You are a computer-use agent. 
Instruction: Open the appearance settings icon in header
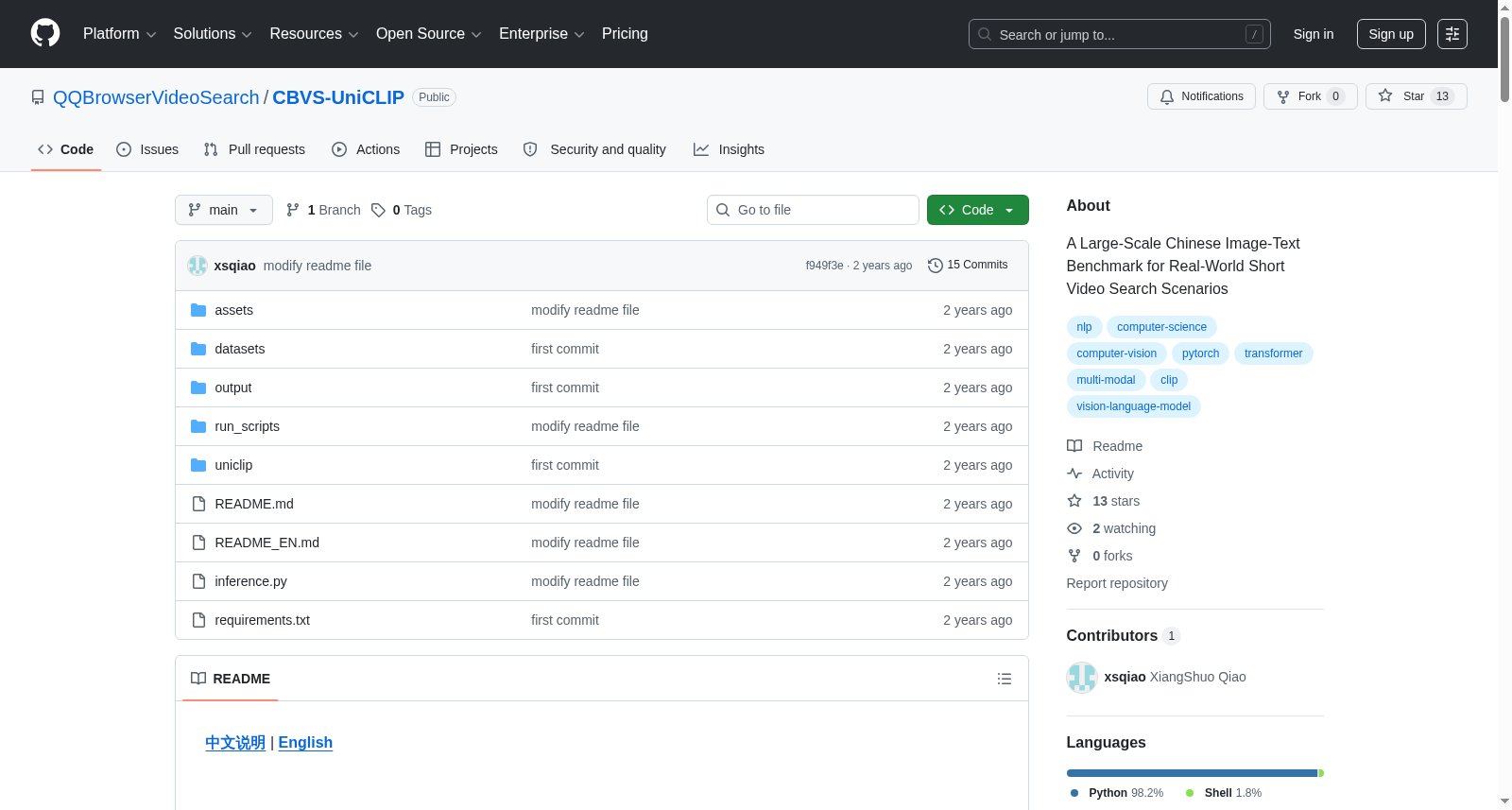tap(1452, 34)
